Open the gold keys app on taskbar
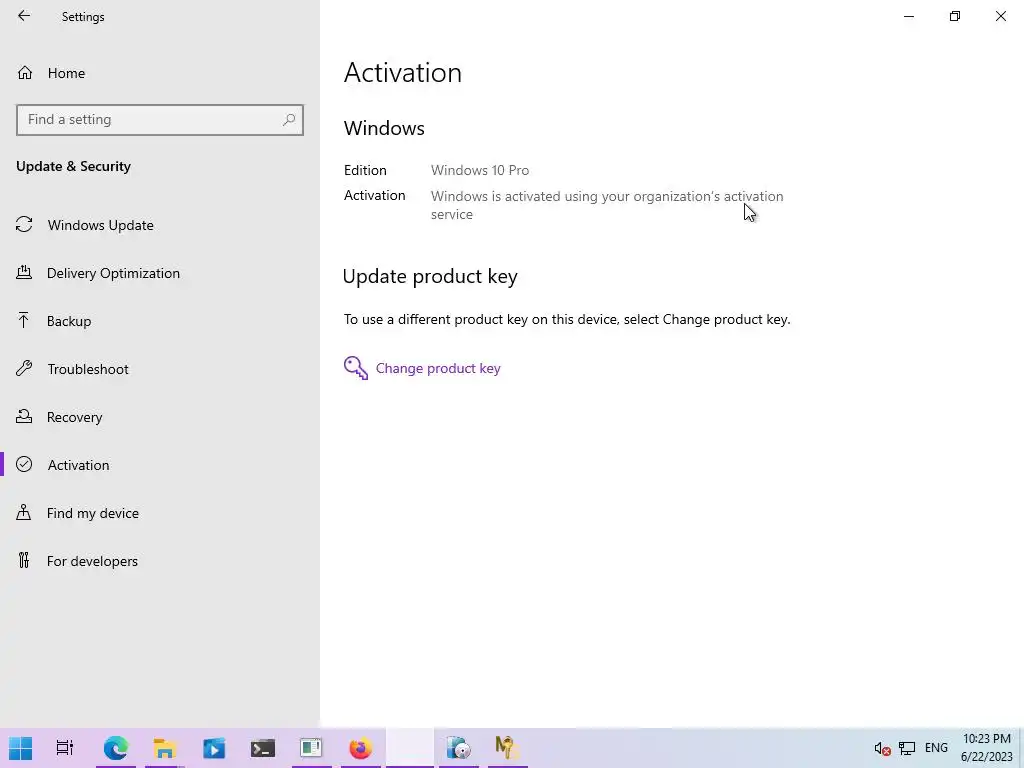Viewport: 1024px width, 768px height. click(x=507, y=748)
